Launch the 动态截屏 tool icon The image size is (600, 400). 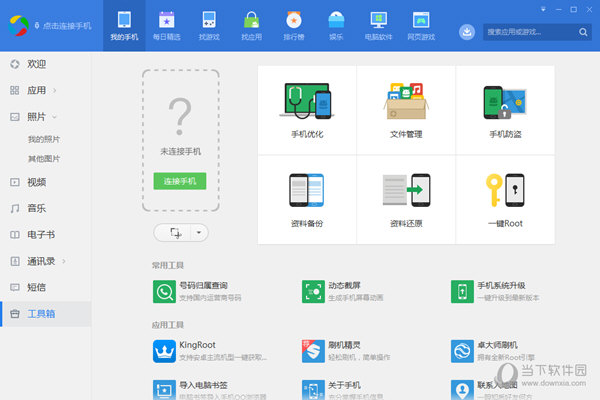click(313, 292)
